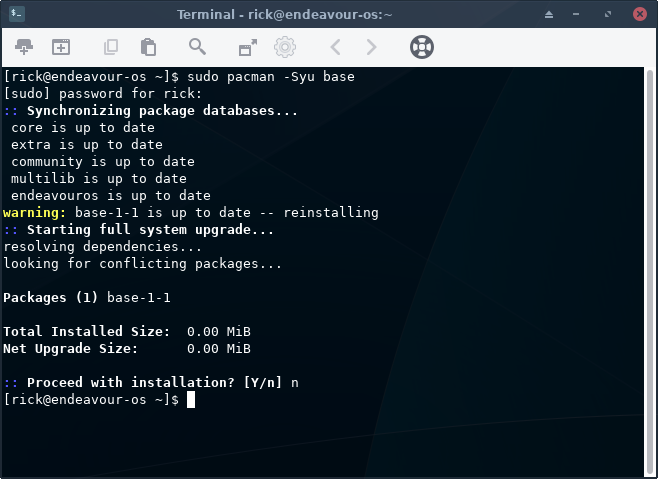This screenshot has height=479, width=658.
Task: Click the window title 'Terminal - rick@endeavour-os:~'
Action: pos(285,14)
